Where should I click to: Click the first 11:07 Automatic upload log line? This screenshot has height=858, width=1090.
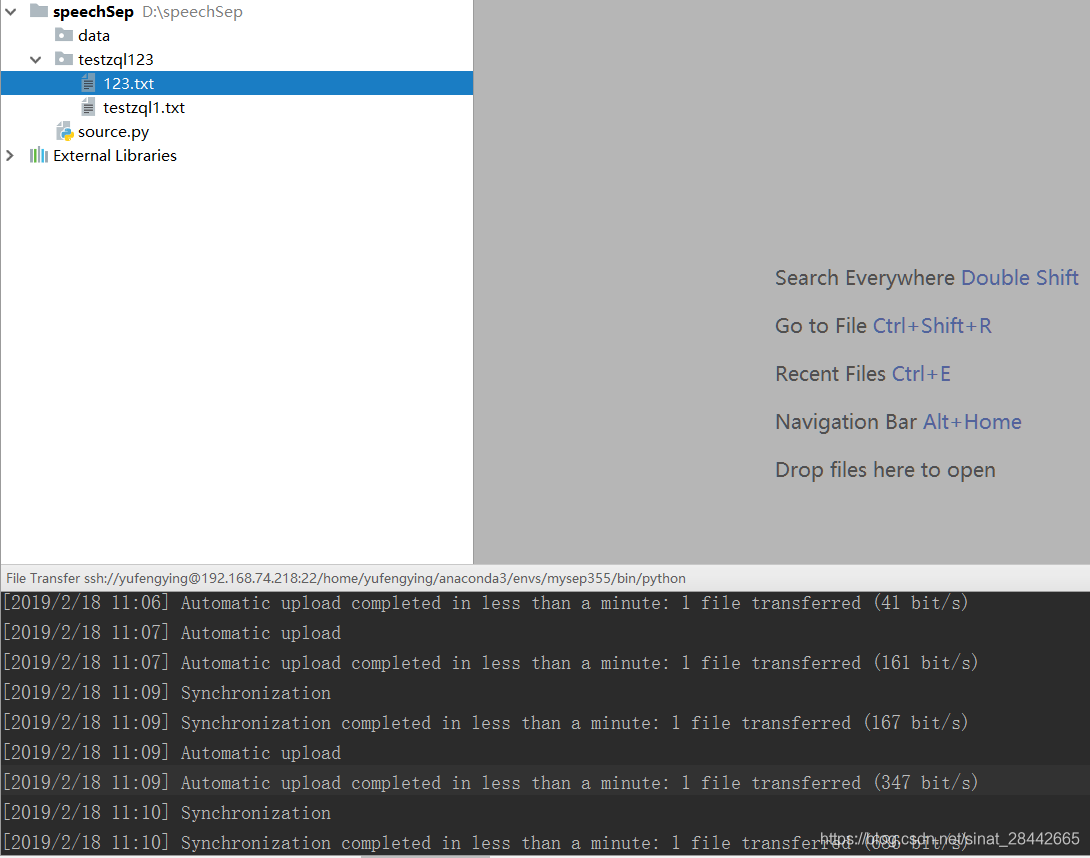coord(172,633)
